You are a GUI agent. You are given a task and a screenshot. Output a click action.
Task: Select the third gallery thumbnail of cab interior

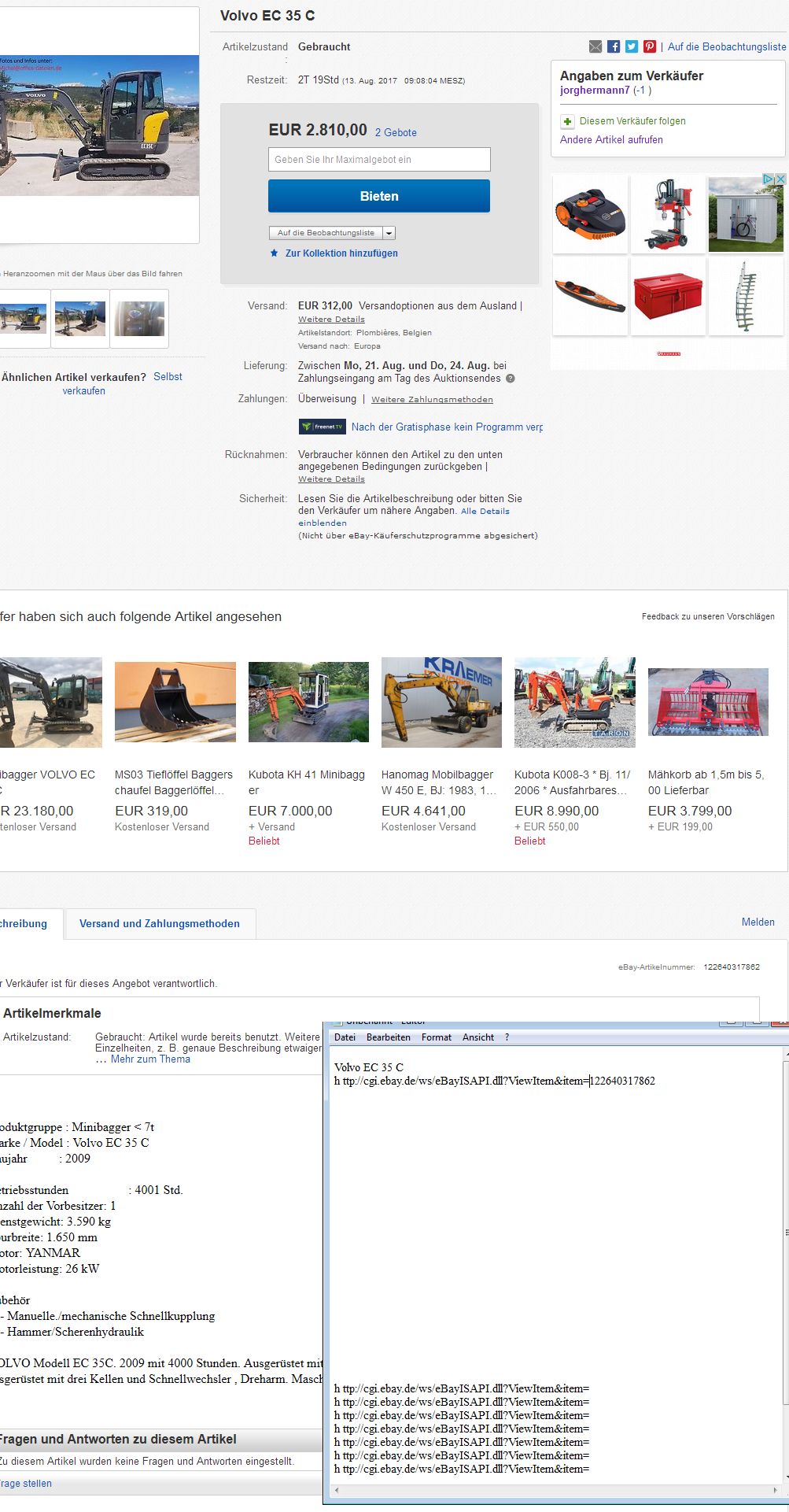pyautogui.click(x=139, y=318)
